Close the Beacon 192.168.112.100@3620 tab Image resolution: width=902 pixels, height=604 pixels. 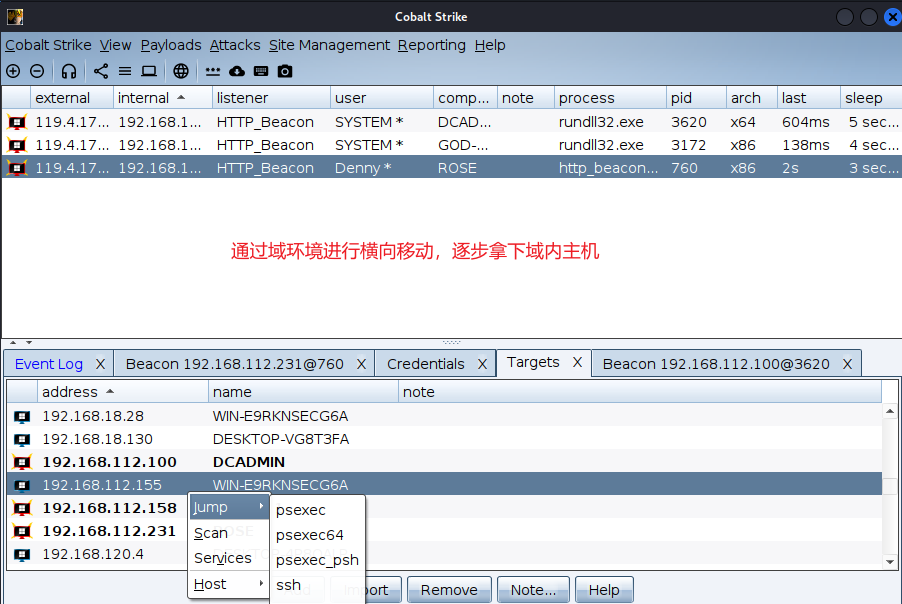click(847, 364)
